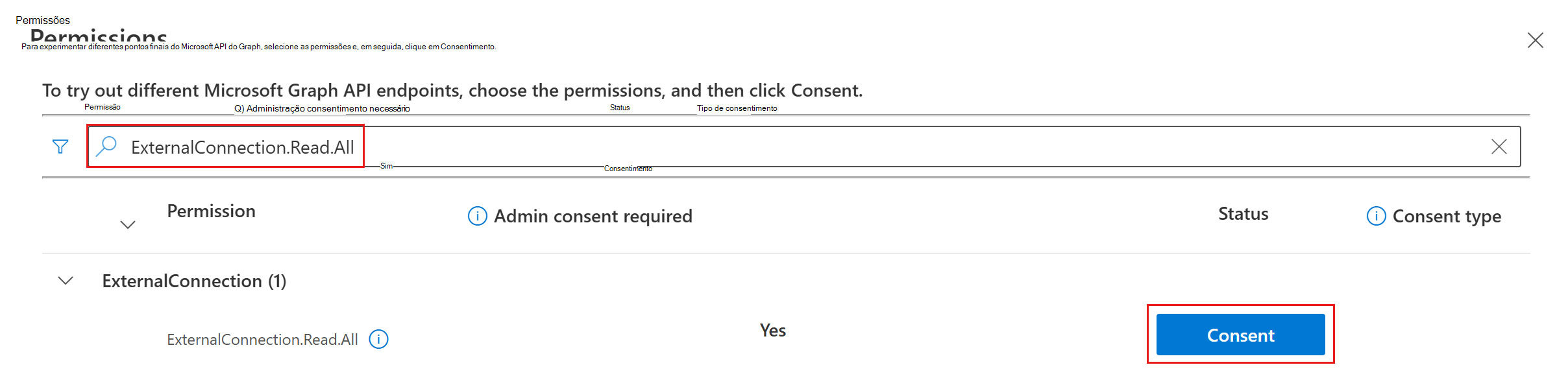The image size is (1568, 389).
Task: Open the filter options via funnel icon
Action: tap(60, 146)
